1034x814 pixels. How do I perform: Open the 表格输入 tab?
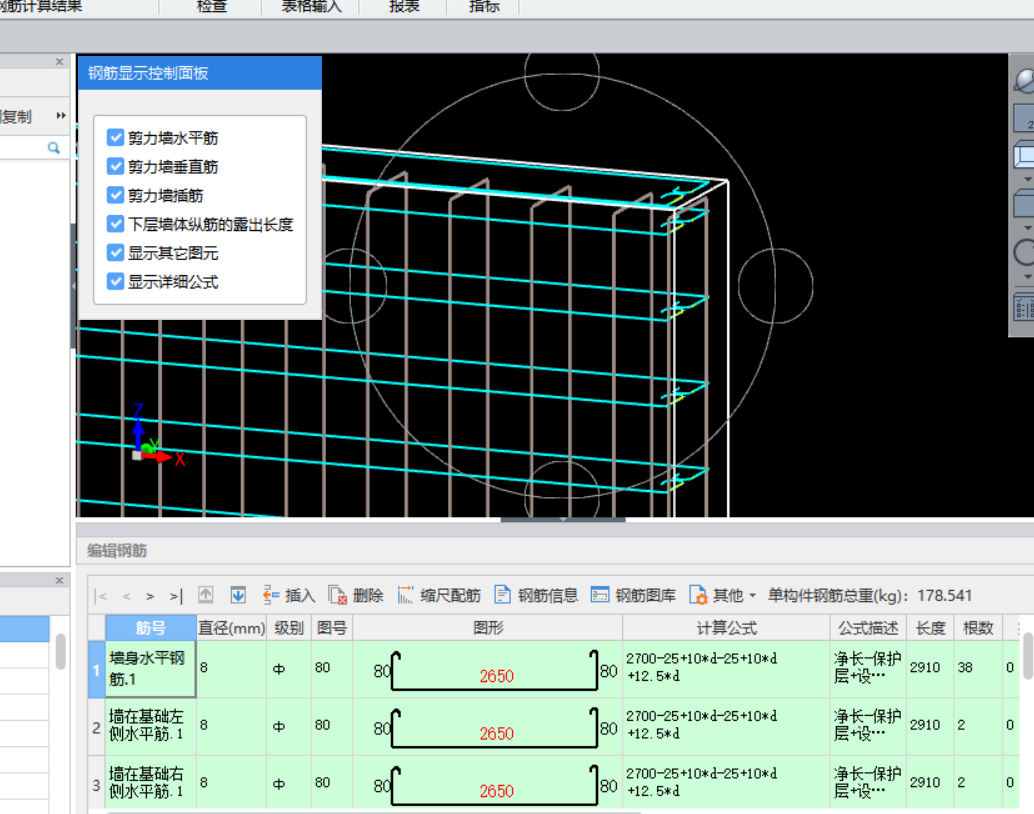311,7
